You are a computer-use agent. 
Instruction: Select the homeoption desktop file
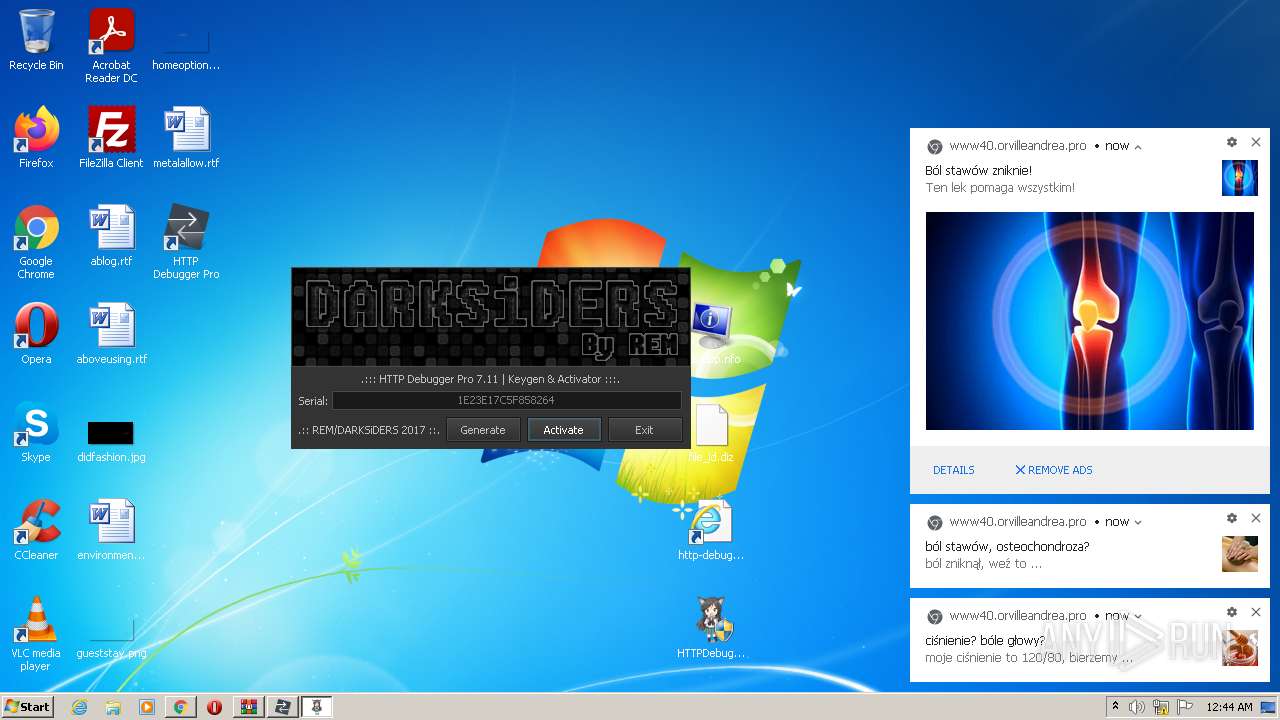186,45
